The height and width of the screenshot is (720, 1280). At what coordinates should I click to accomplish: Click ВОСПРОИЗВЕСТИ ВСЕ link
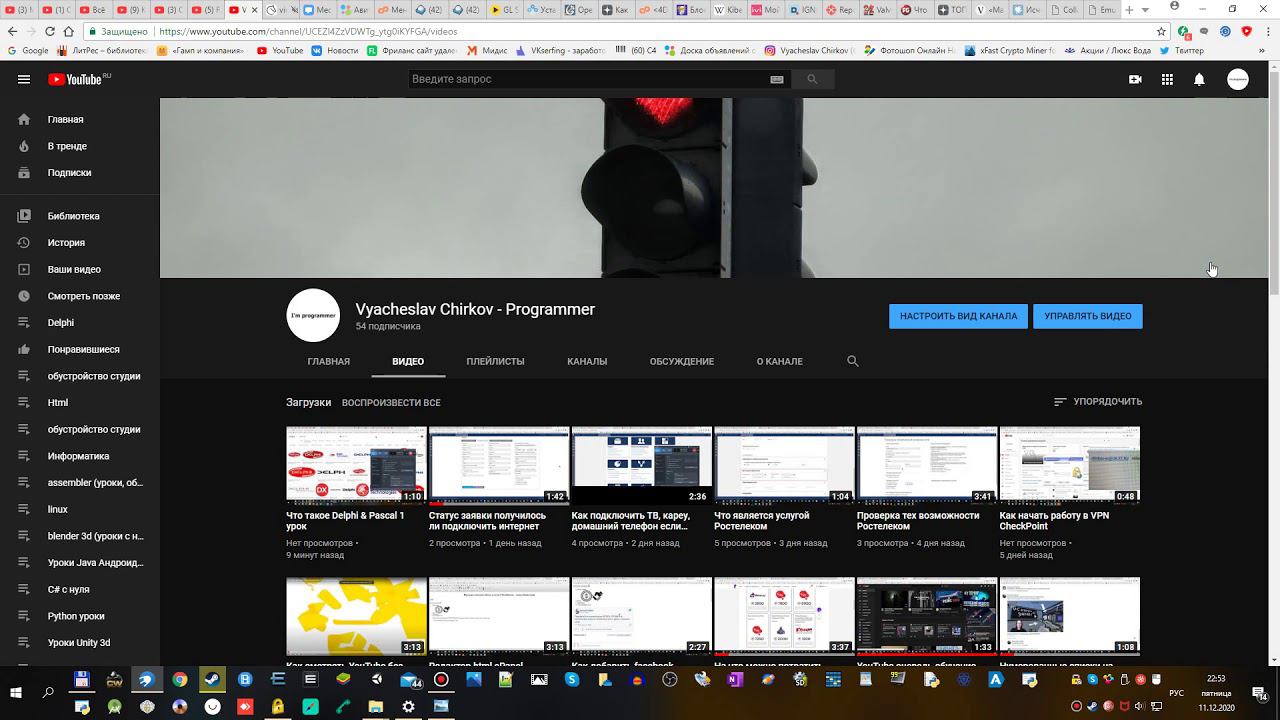(x=391, y=402)
